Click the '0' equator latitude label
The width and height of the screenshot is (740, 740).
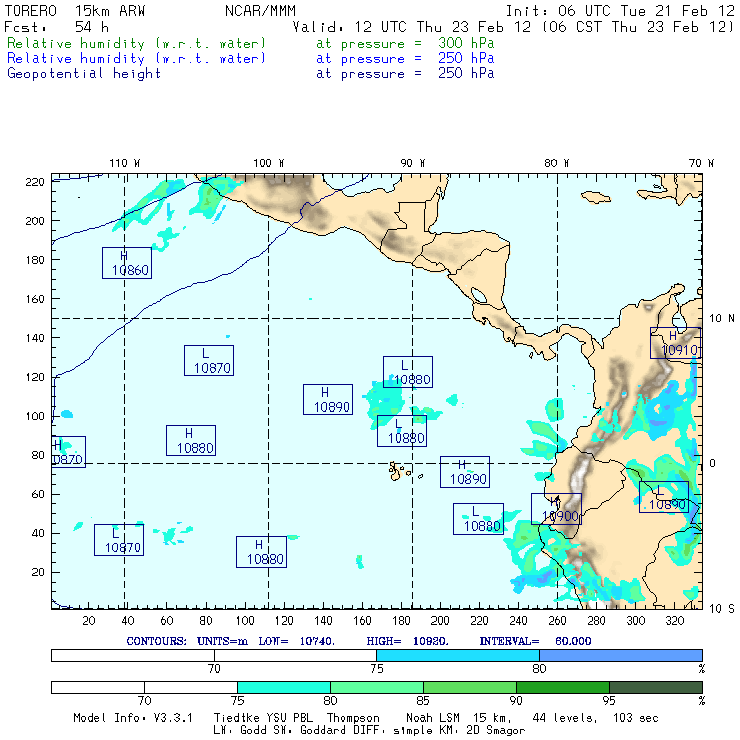712,463
